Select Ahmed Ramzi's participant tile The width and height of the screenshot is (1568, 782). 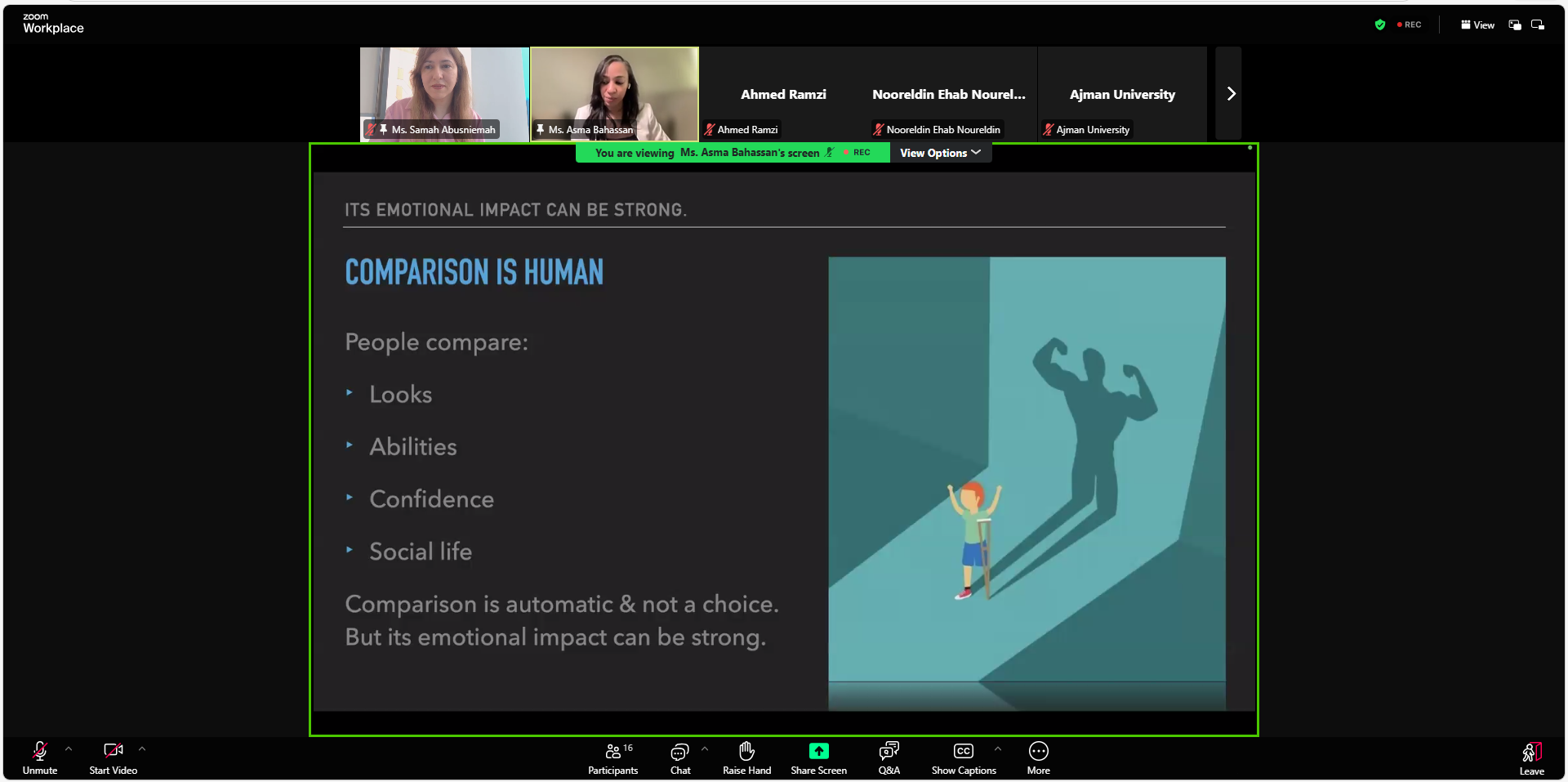[783, 94]
